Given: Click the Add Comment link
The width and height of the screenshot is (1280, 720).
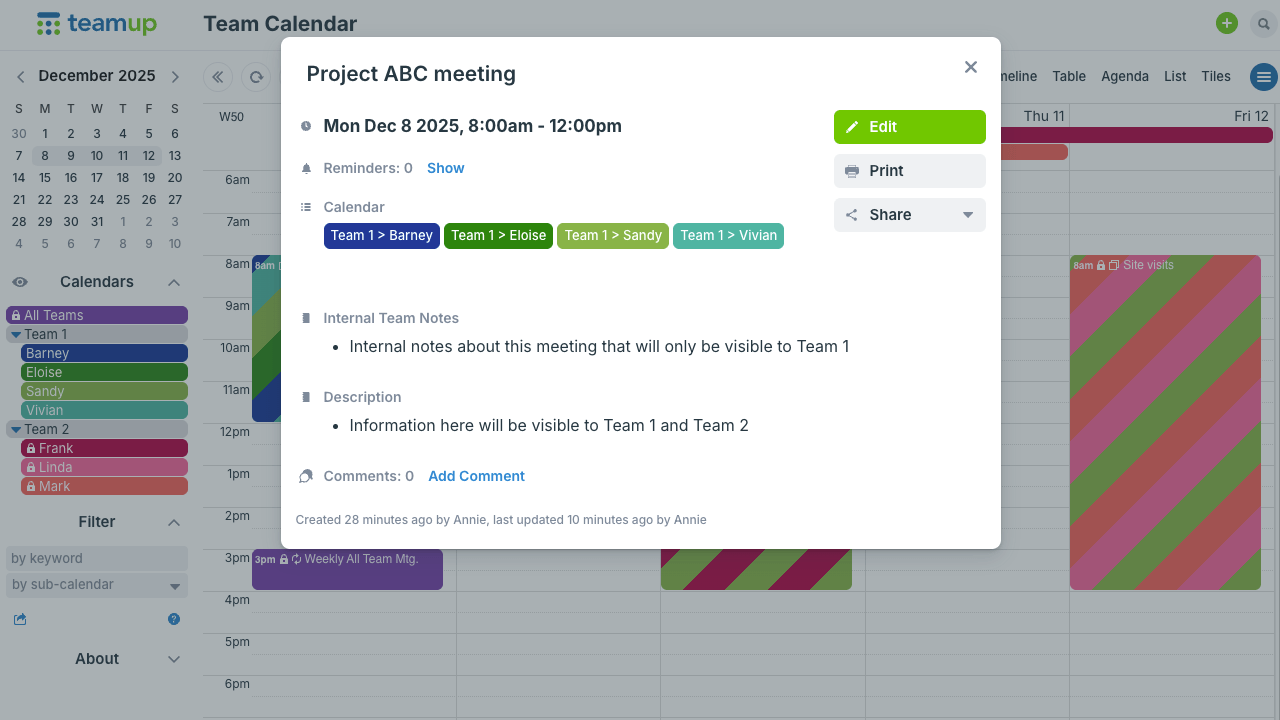Looking at the screenshot, I should 476,476.
